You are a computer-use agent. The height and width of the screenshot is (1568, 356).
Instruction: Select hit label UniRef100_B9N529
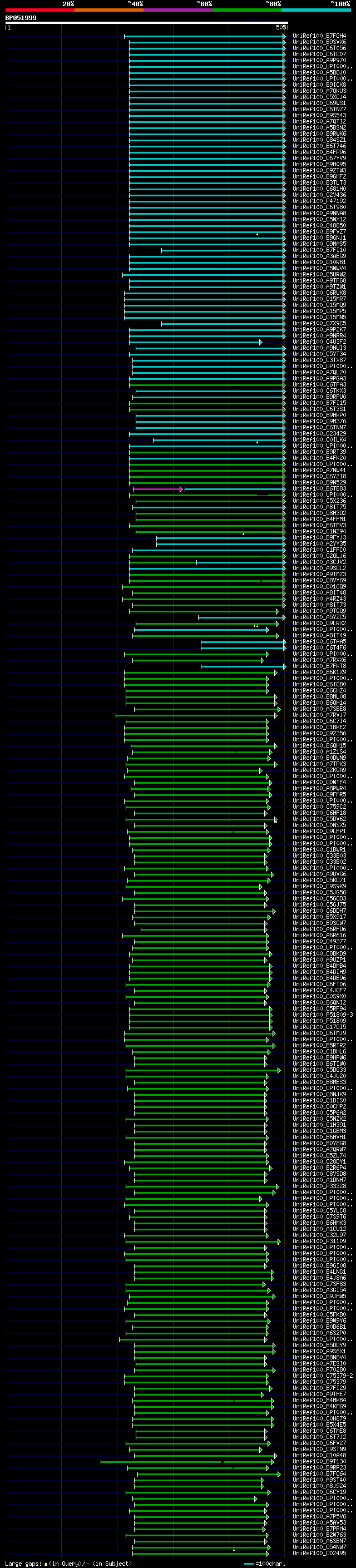click(319, 483)
